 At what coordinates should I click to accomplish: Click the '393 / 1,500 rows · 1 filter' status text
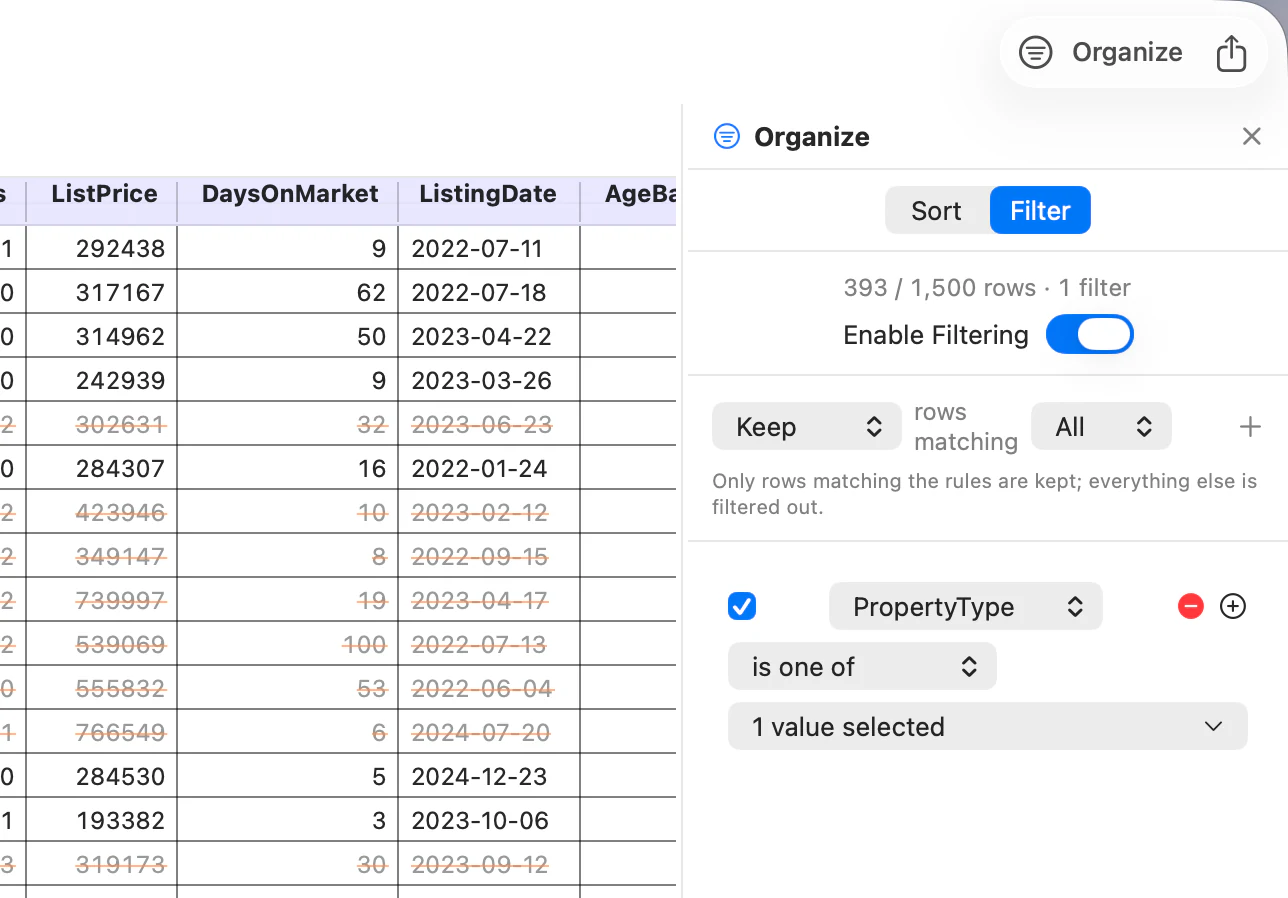point(987,288)
